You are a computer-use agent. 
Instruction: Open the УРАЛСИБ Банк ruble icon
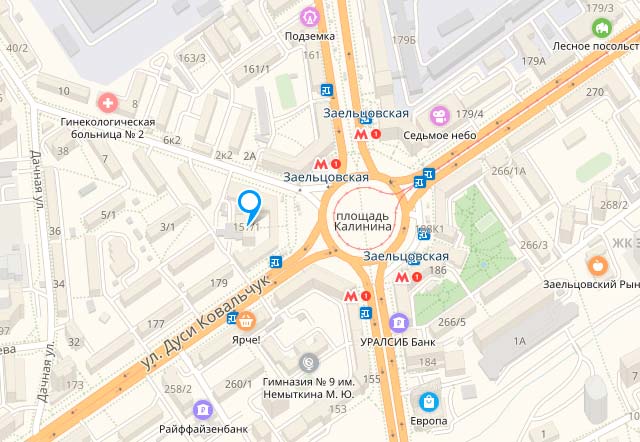[399, 323]
